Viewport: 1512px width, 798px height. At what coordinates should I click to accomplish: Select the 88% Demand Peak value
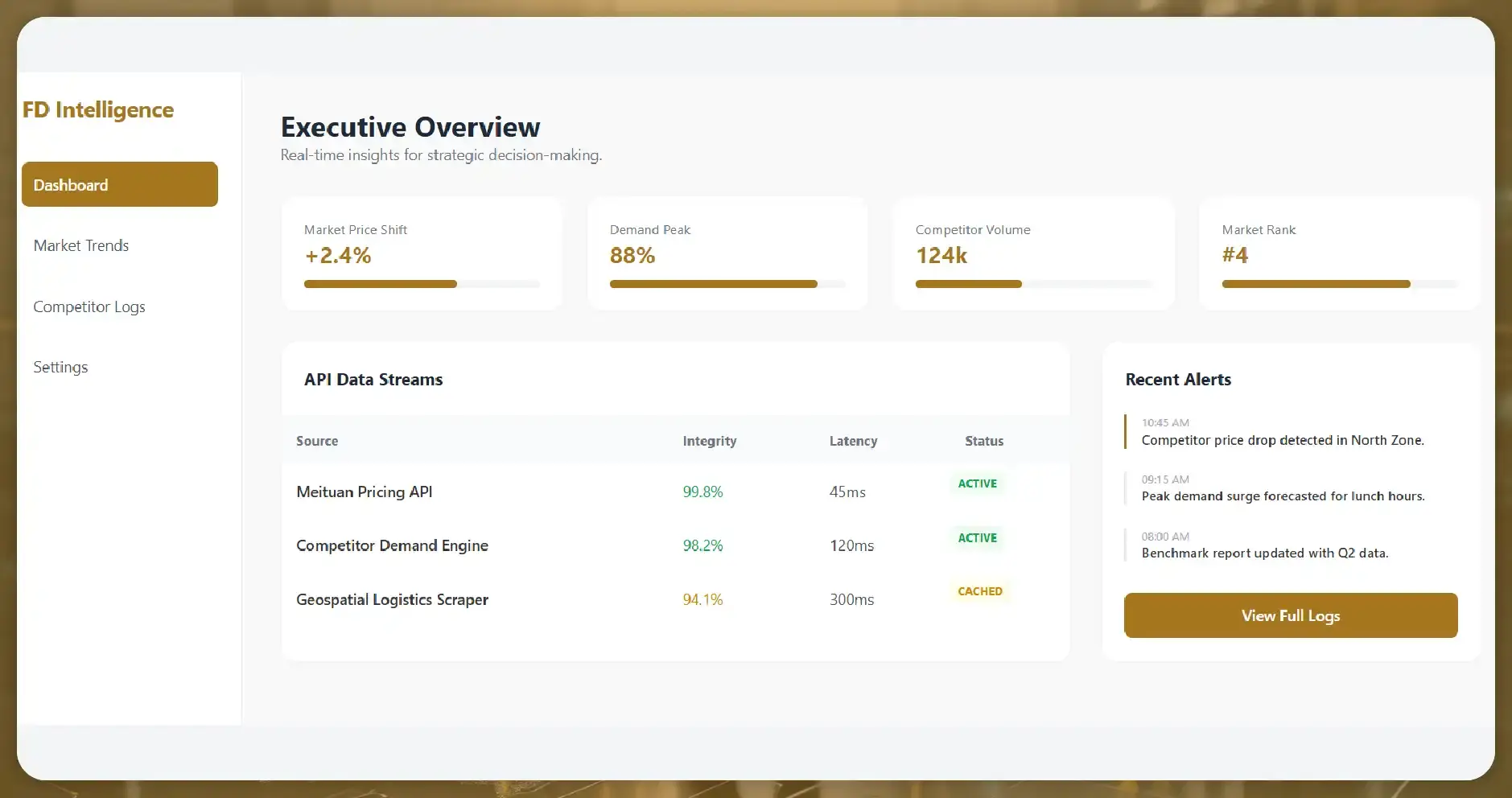tap(632, 256)
